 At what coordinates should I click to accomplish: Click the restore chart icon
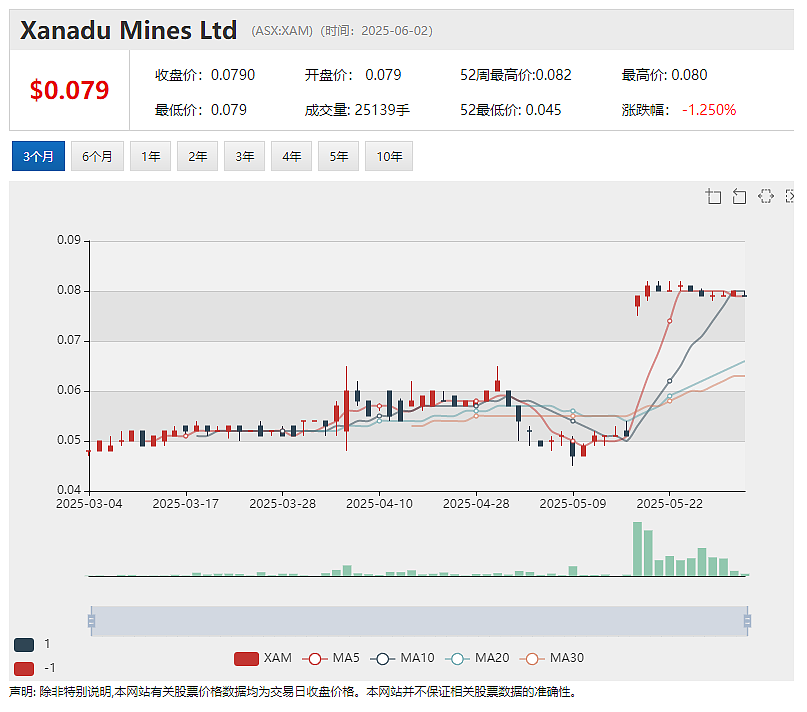(x=766, y=196)
